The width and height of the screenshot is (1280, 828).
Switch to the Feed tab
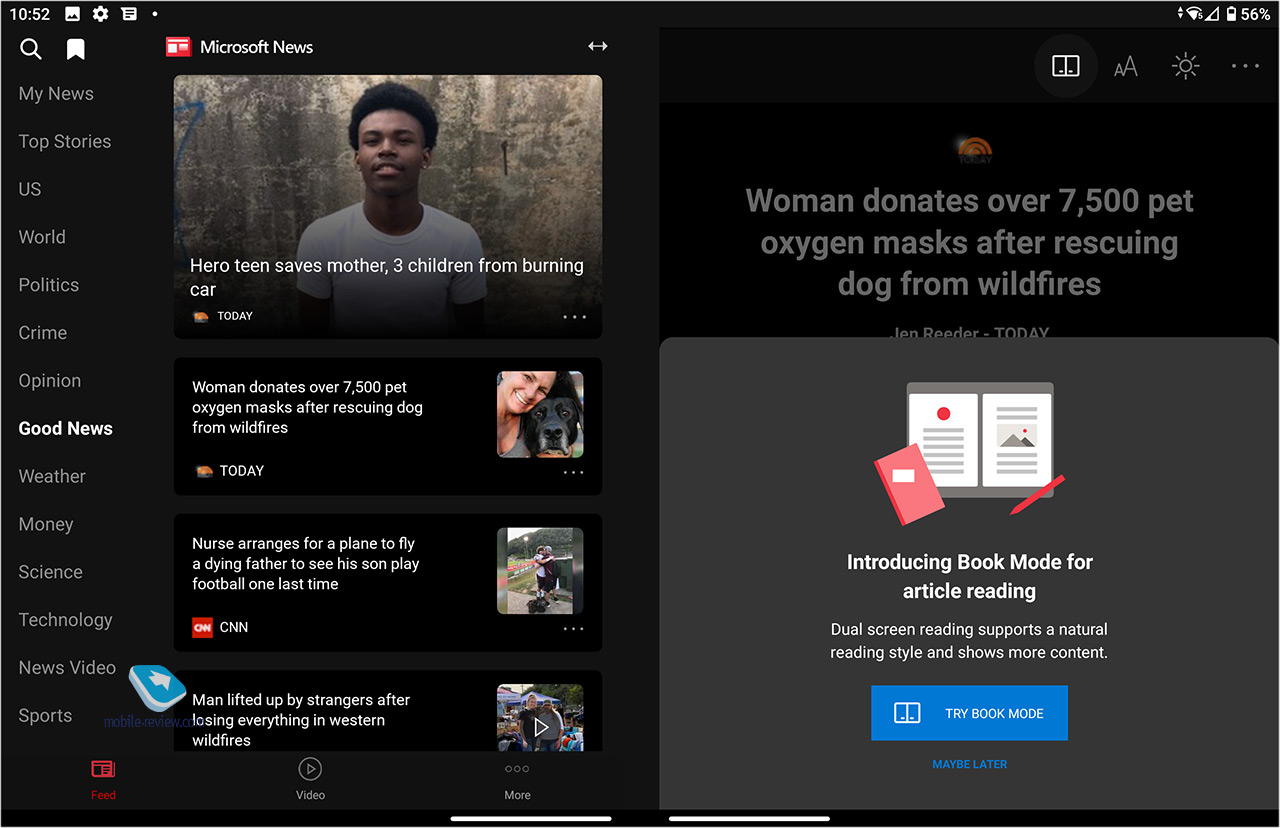pos(103,780)
